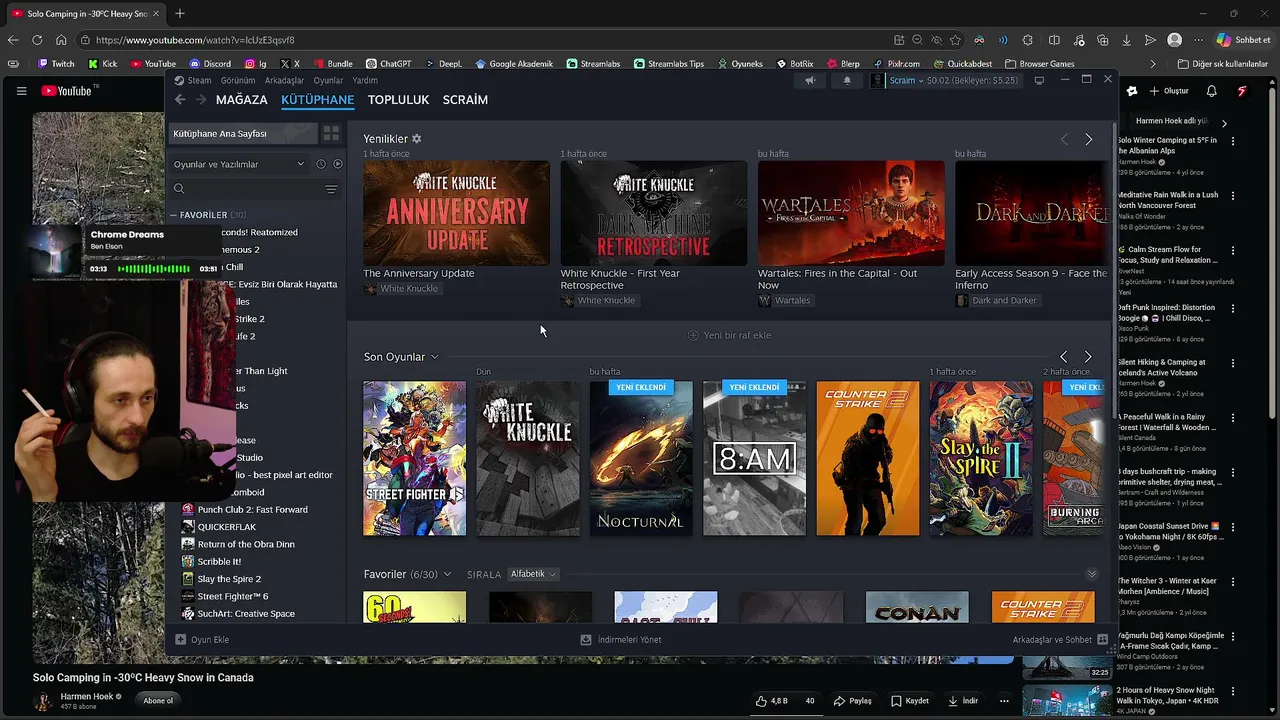Select Punch Club 2: Fast Forward

point(252,510)
